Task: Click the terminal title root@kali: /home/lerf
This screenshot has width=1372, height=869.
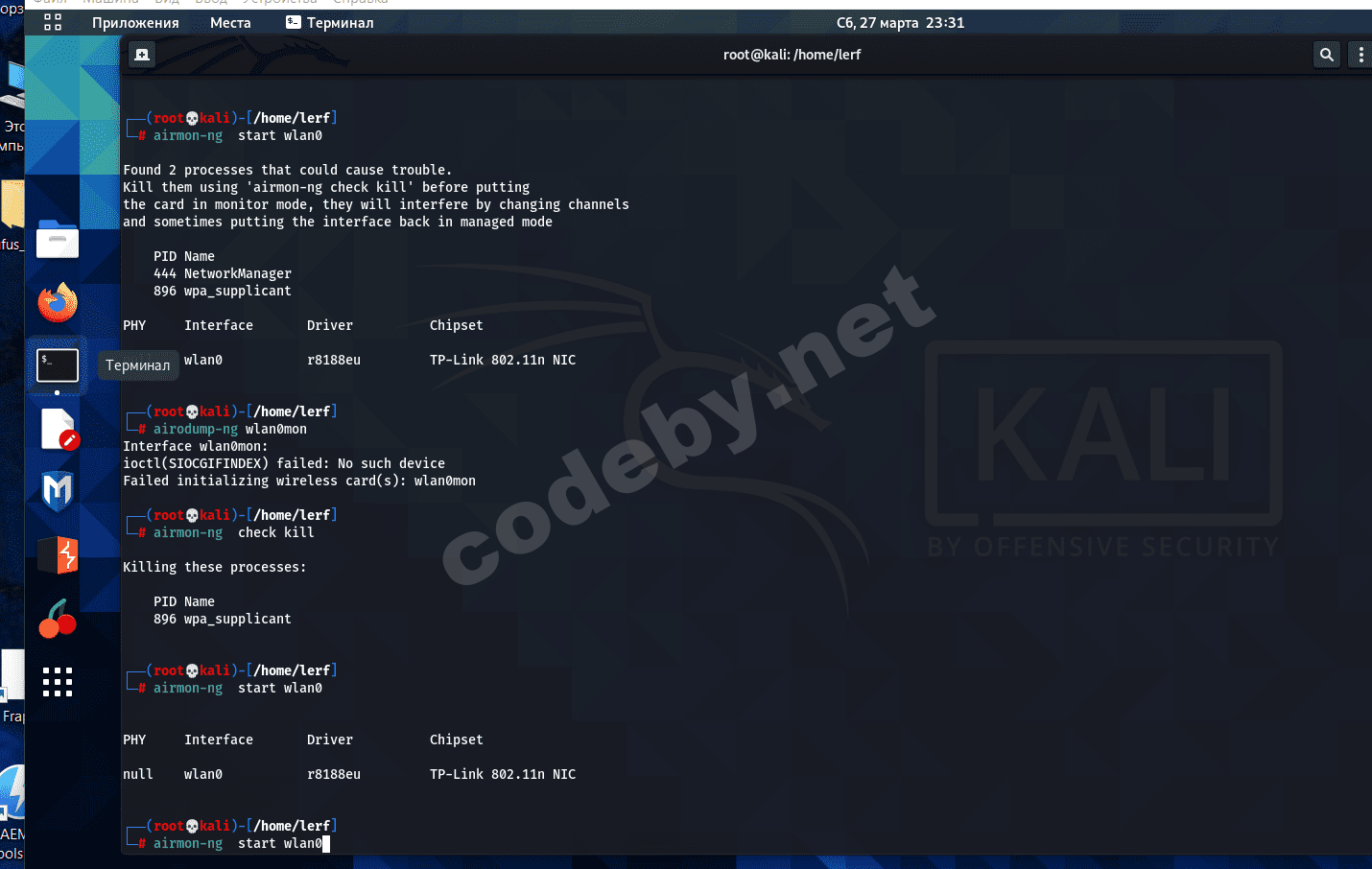Action: 792,55
